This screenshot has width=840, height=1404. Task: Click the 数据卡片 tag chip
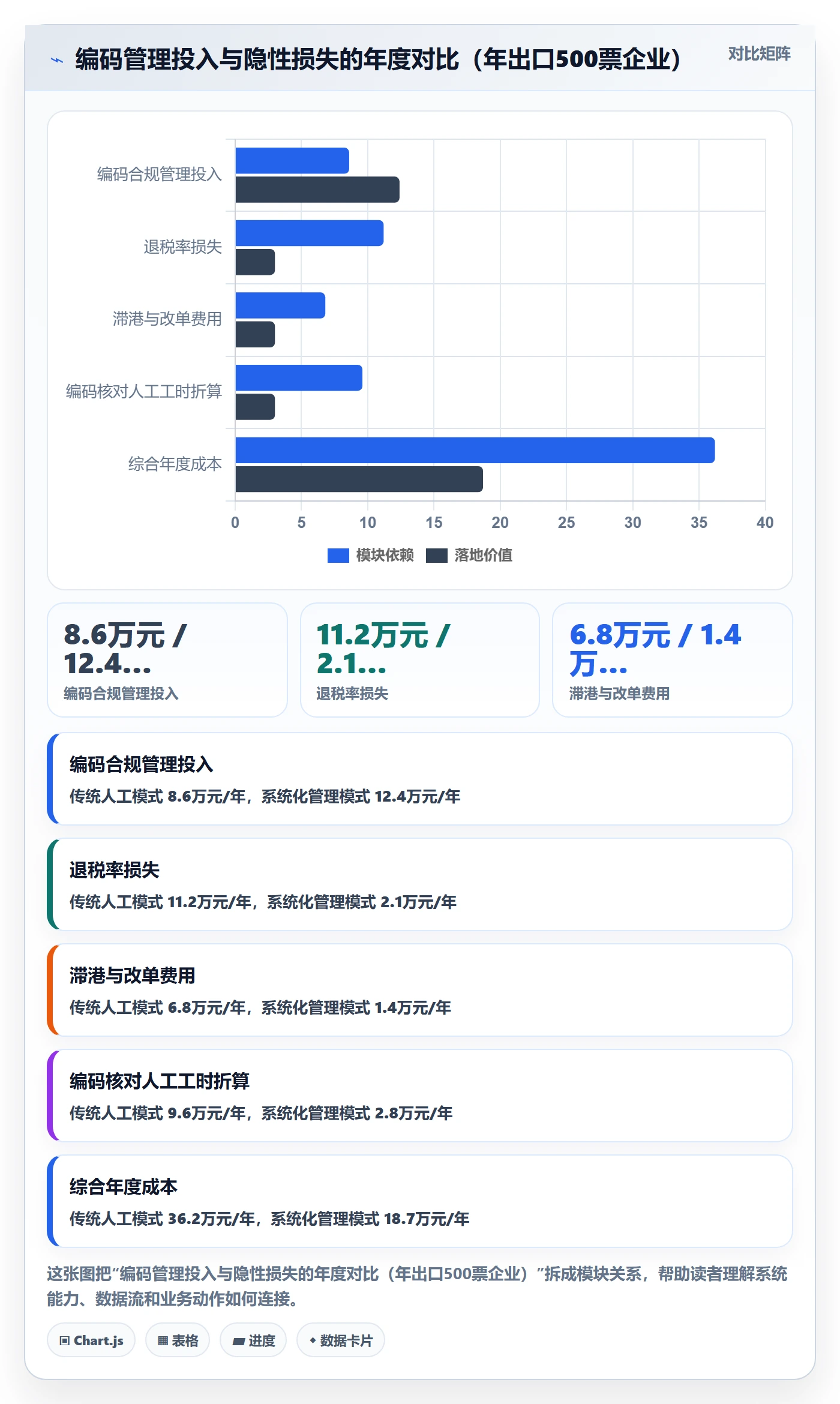[x=341, y=1340]
